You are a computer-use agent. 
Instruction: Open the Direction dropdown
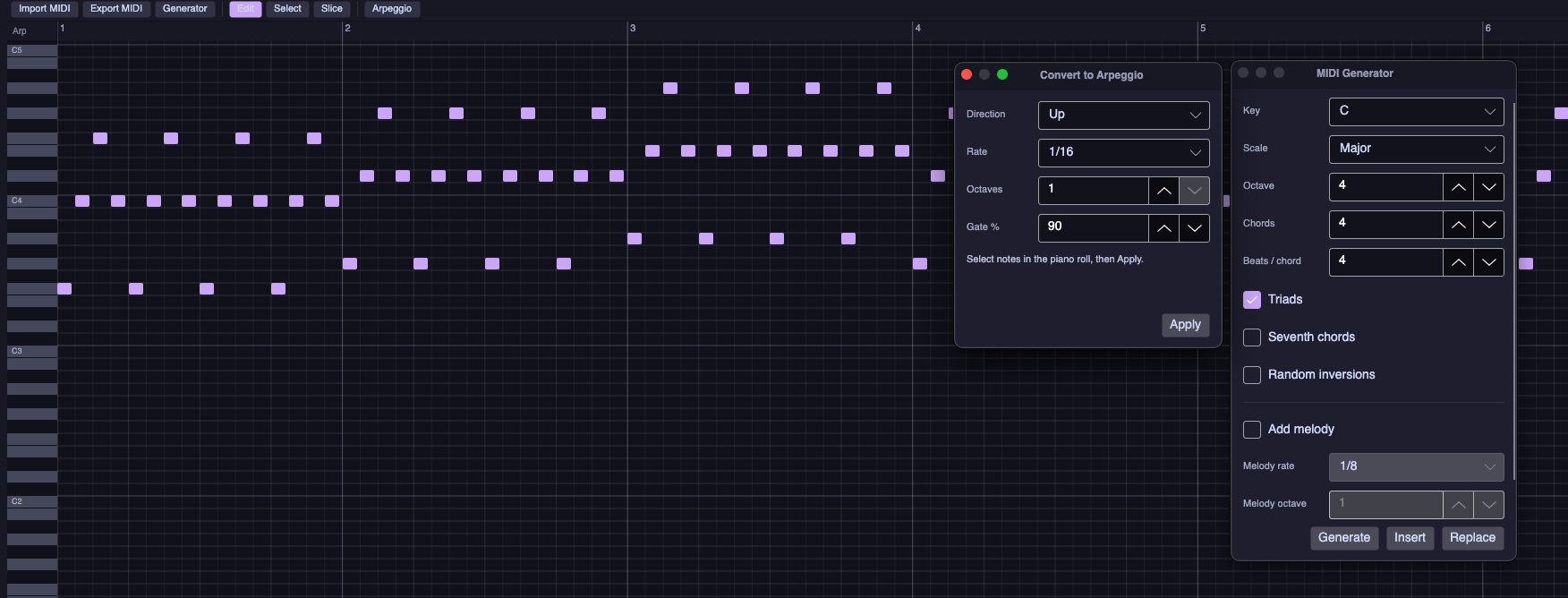[x=1123, y=115]
